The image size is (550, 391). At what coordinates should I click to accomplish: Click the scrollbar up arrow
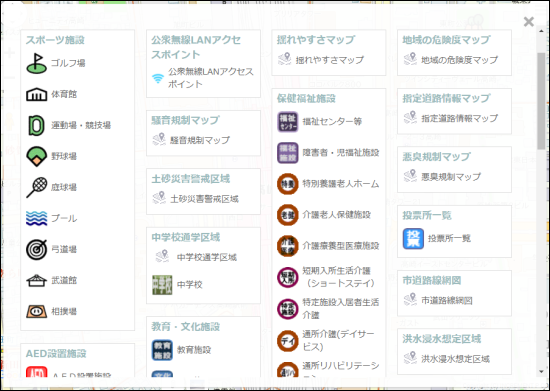[541, 31]
